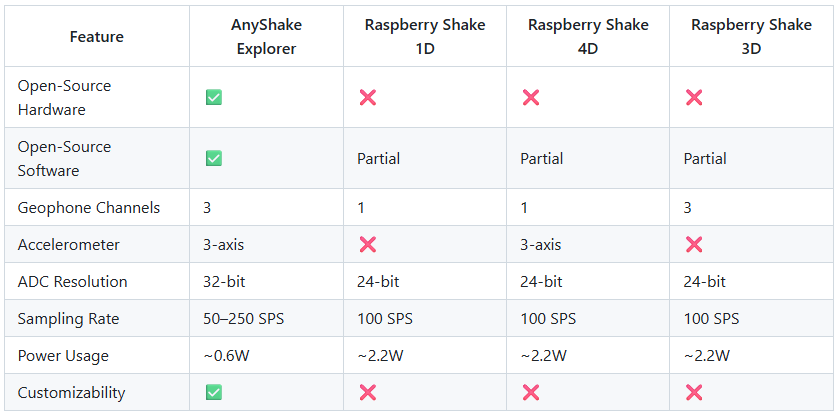
Task: Click 3-axis under Raspberry Shake 4D
Action: (x=540, y=245)
